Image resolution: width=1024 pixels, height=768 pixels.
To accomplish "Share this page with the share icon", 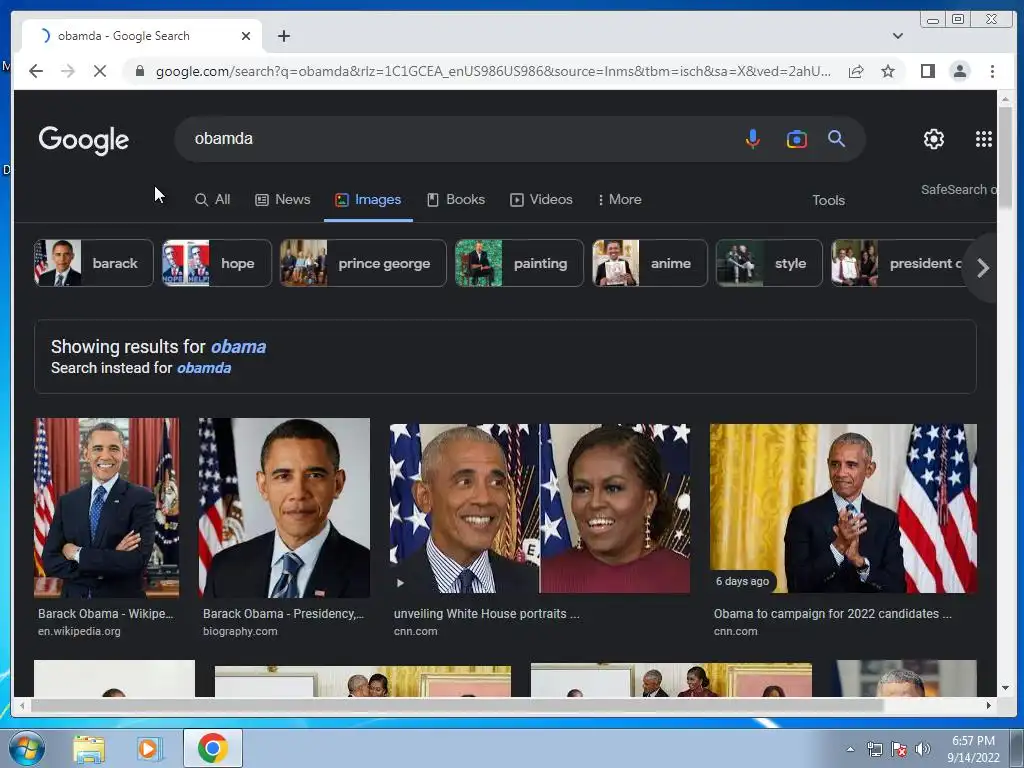I will [856, 71].
